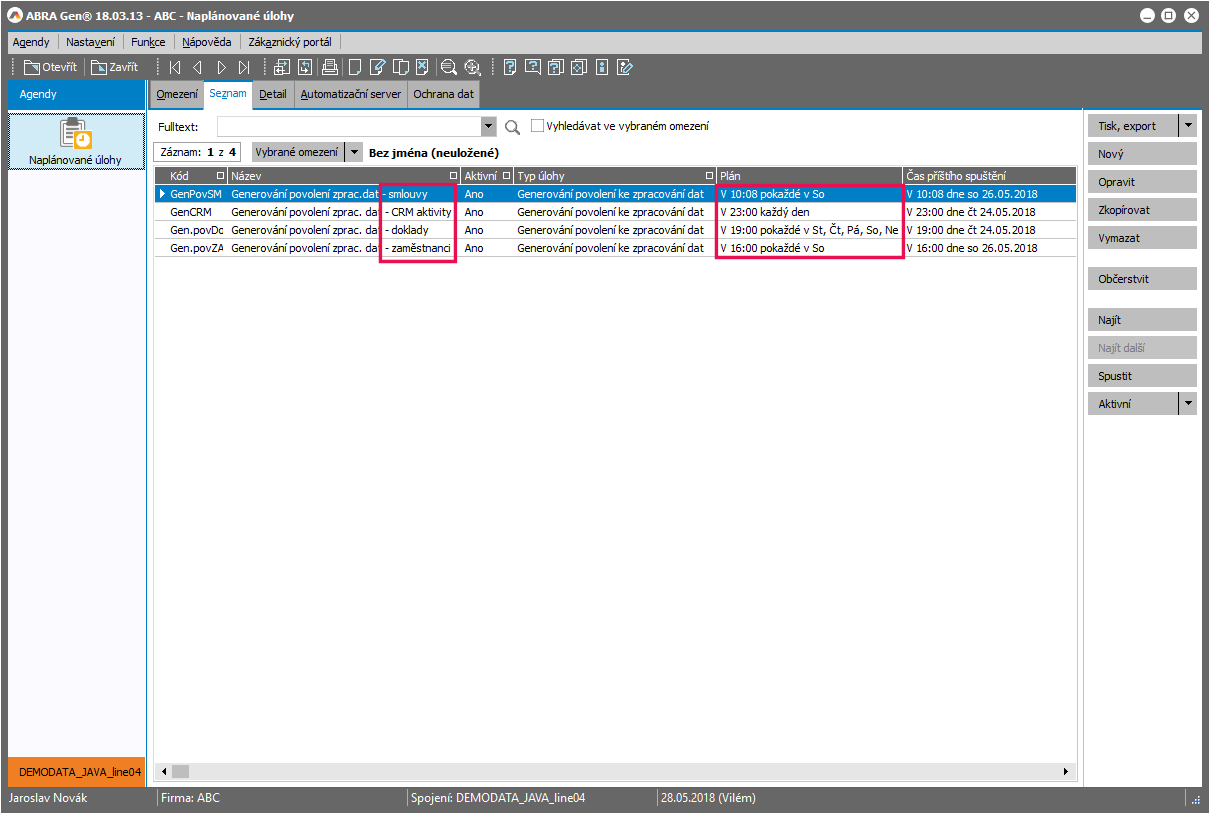The width and height of the screenshot is (1210, 814).
Task: Click the magnifier search icon beside Fulltext
Action: (x=513, y=127)
